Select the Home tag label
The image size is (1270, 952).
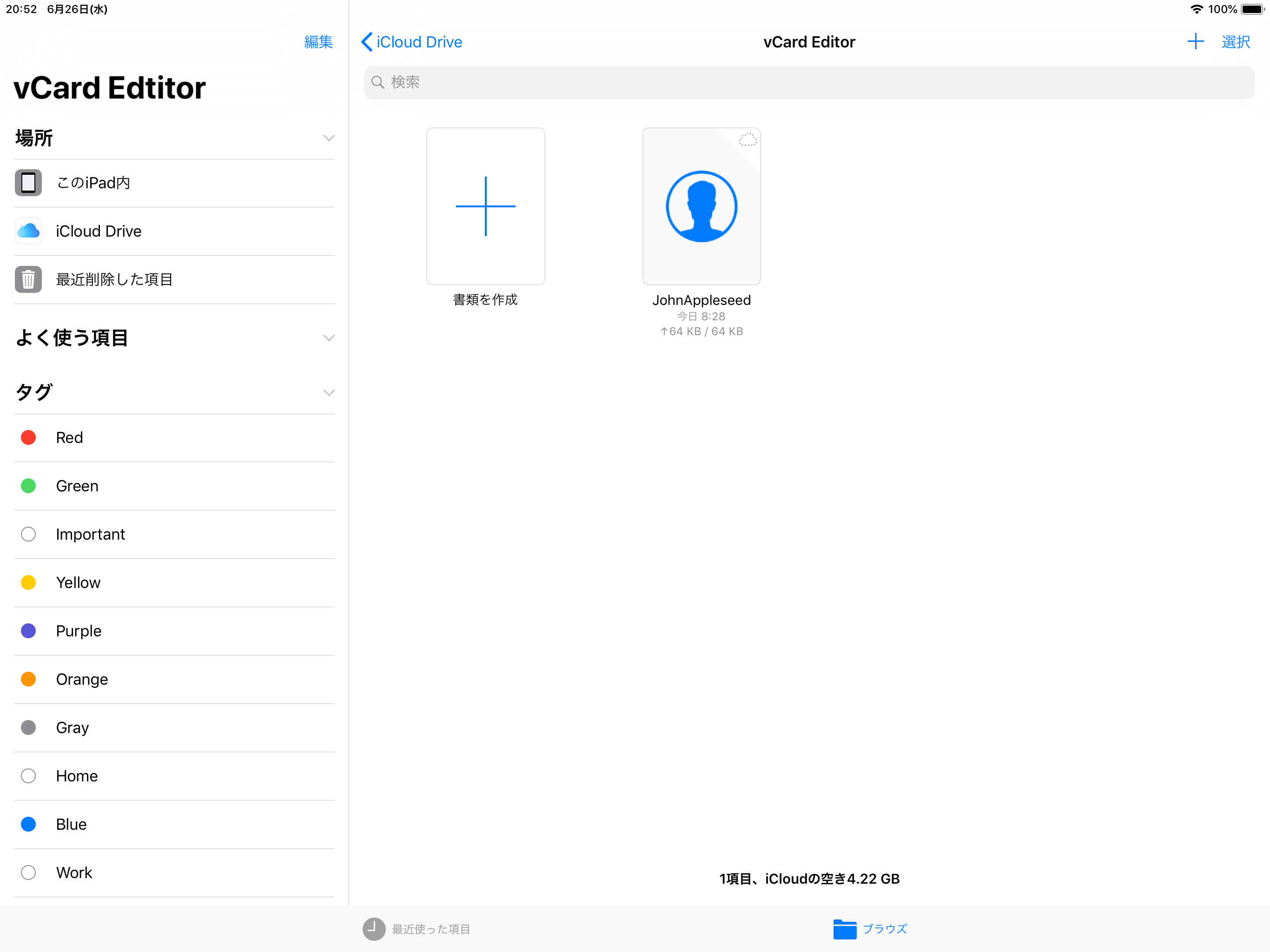tap(77, 776)
